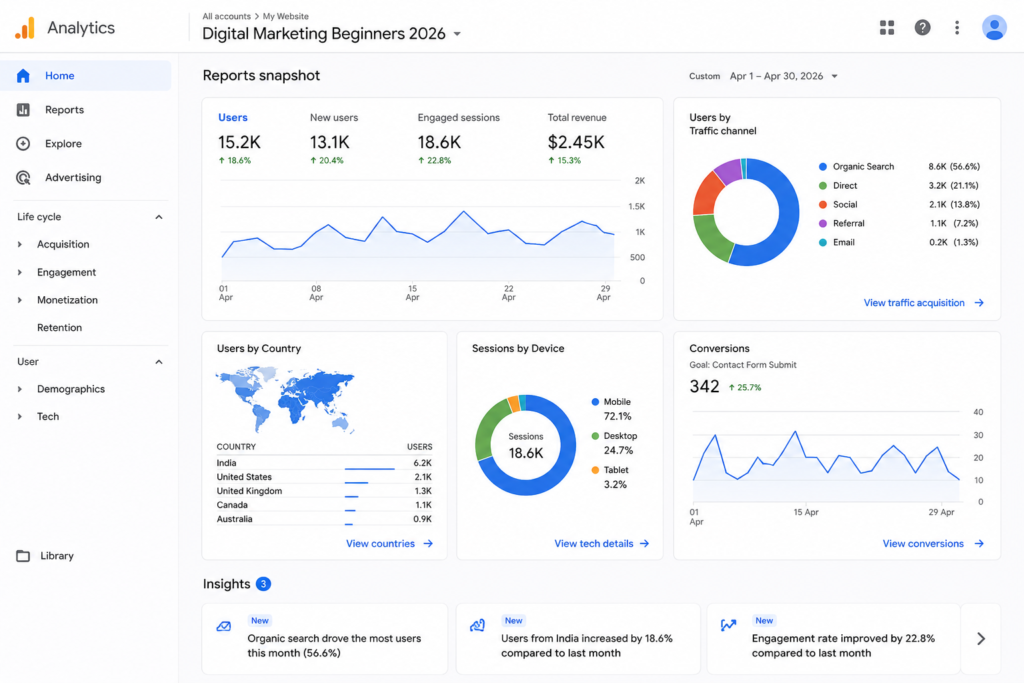Viewport: 1024px width, 683px height.
Task: Open View tech details link
Action: (594, 543)
